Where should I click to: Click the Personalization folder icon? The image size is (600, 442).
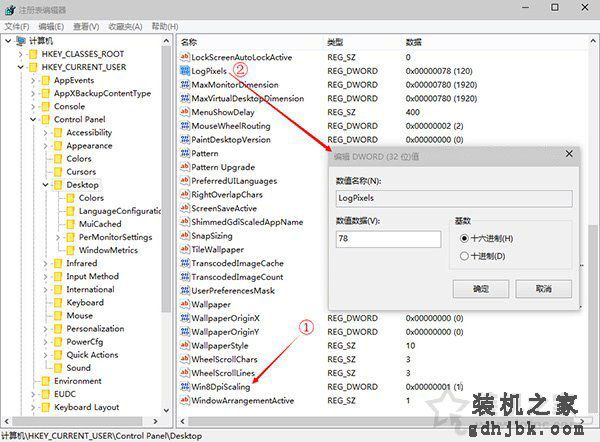point(58,329)
